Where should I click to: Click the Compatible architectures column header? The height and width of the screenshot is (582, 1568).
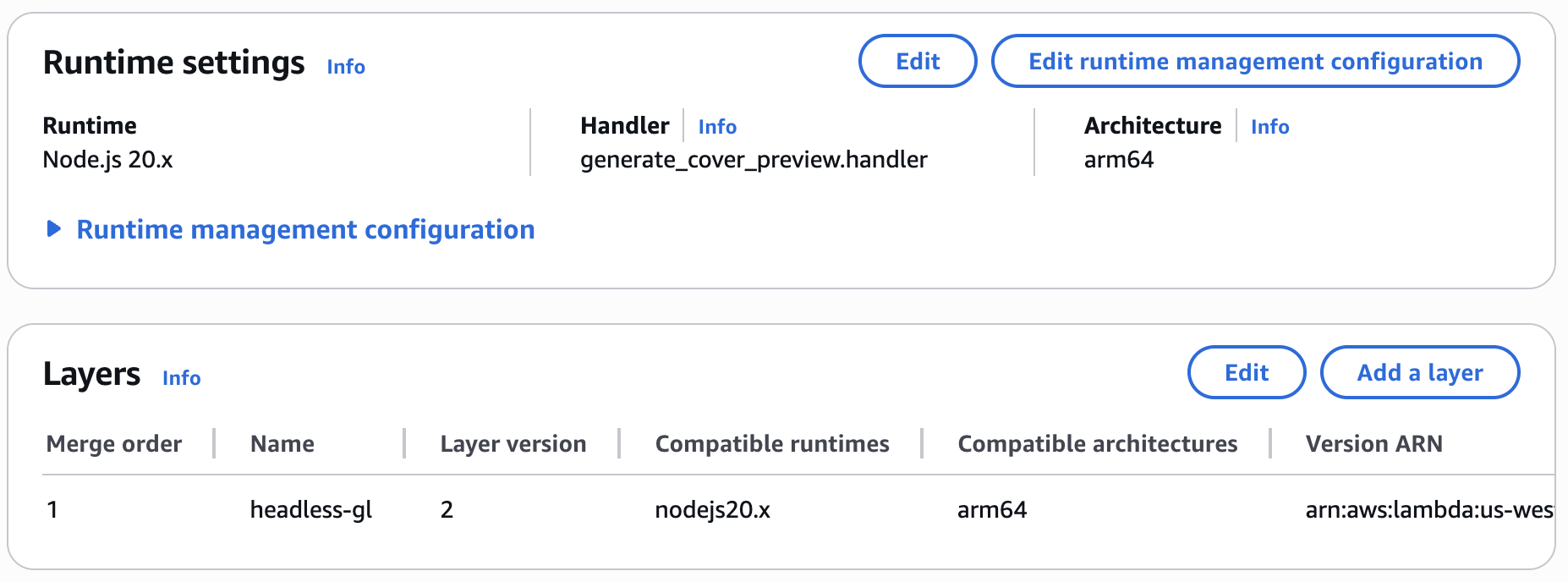tap(1097, 444)
